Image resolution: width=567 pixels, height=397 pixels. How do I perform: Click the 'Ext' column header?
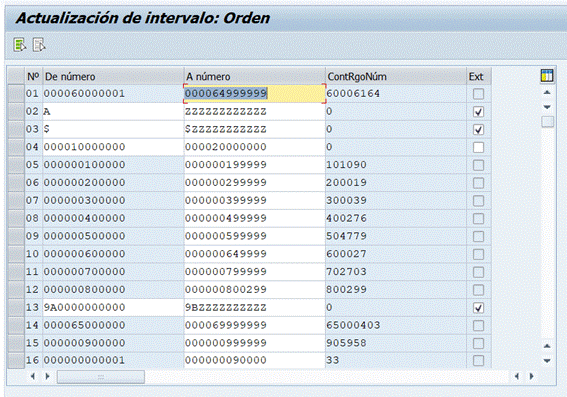479,76
